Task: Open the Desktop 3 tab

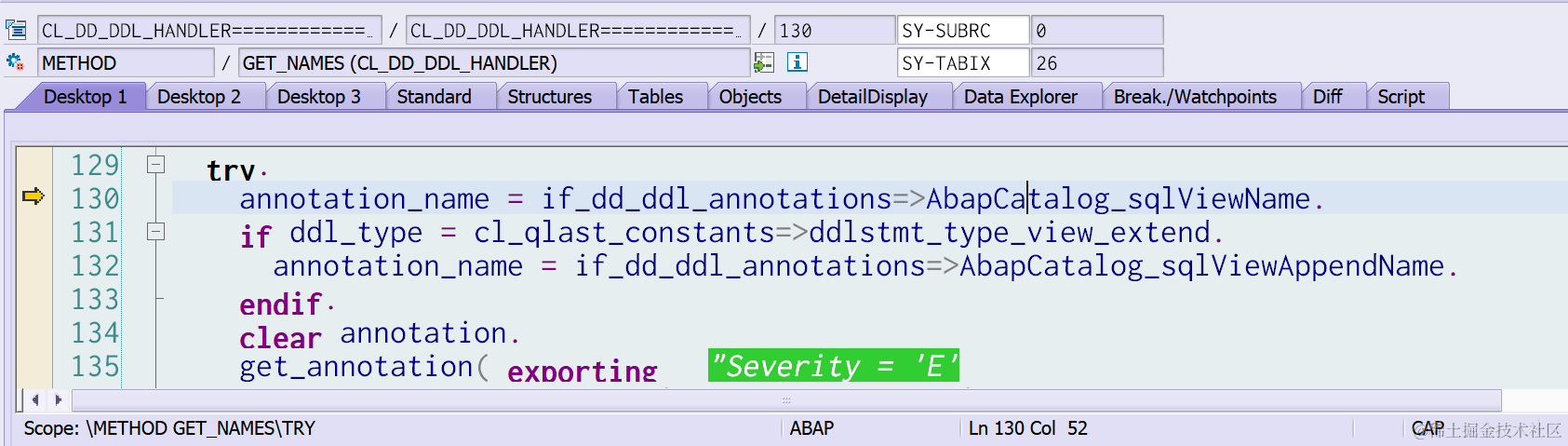Action: (x=319, y=97)
